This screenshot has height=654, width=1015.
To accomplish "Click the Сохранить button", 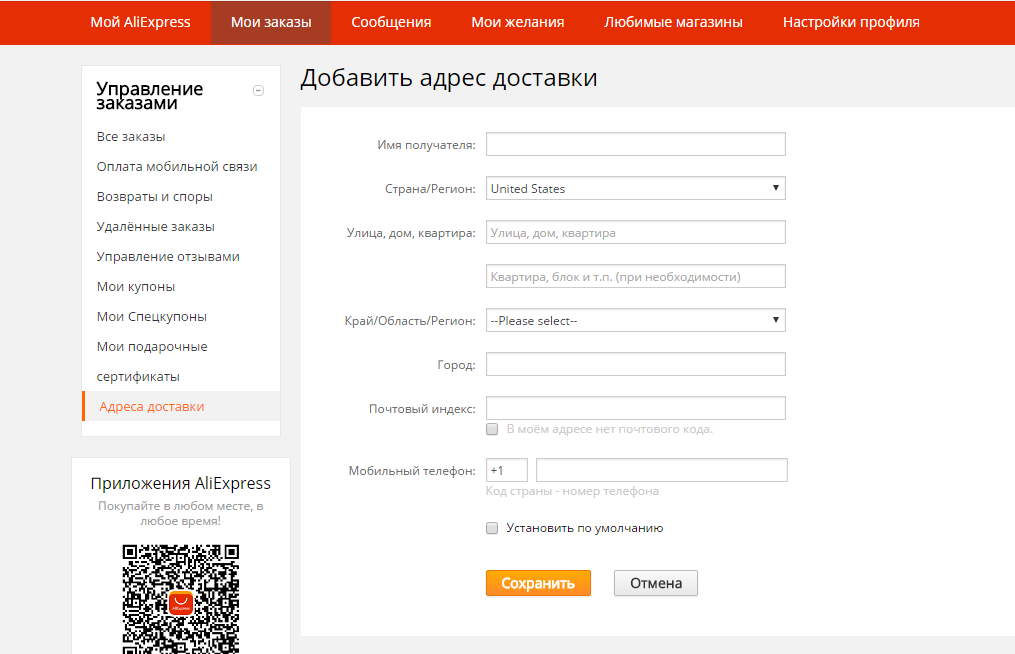I will click(539, 583).
